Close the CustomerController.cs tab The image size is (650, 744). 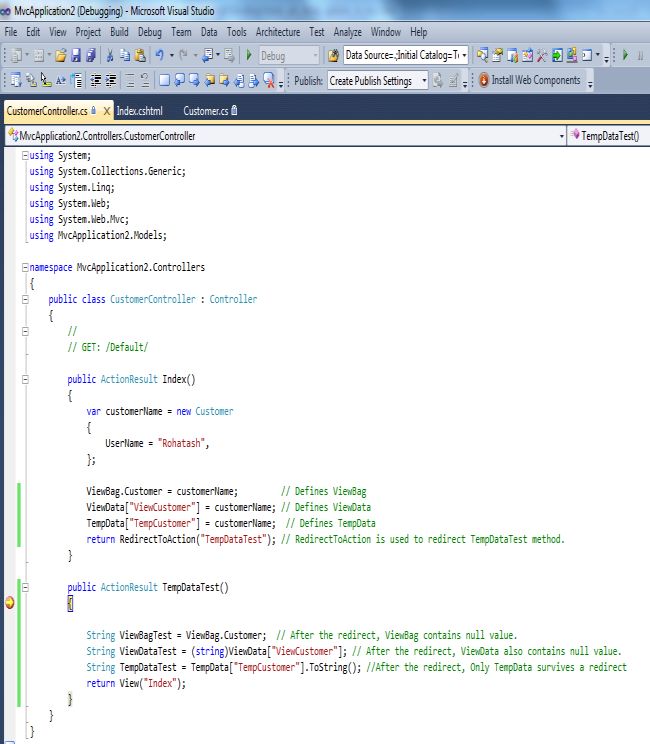tap(106, 111)
